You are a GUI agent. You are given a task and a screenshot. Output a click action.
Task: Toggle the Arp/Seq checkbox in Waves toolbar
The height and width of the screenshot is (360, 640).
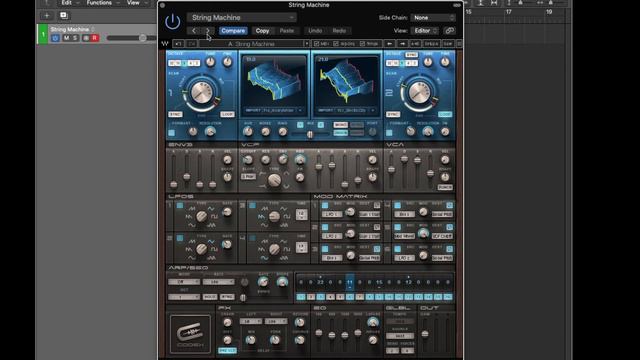[x=336, y=43]
